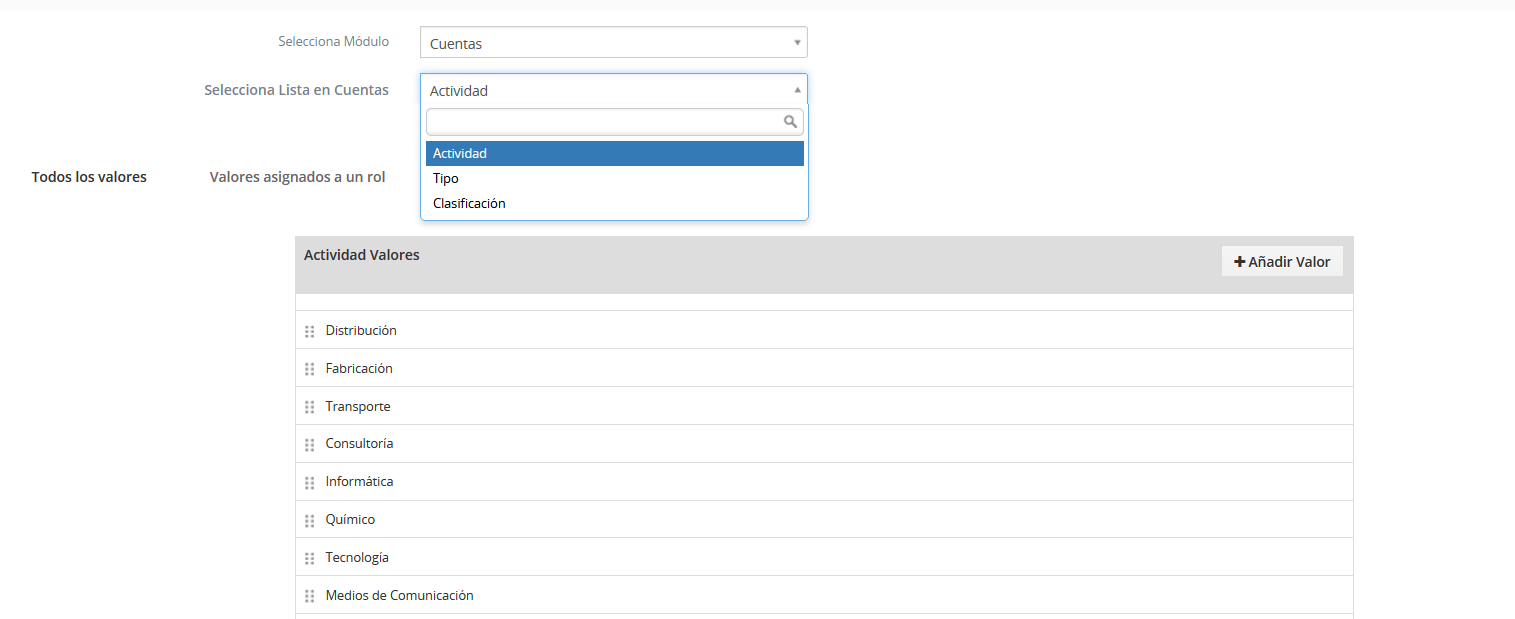Collapse the Actividad list dropdown arrow
The image size is (1515, 619).
tap(797, 89)
